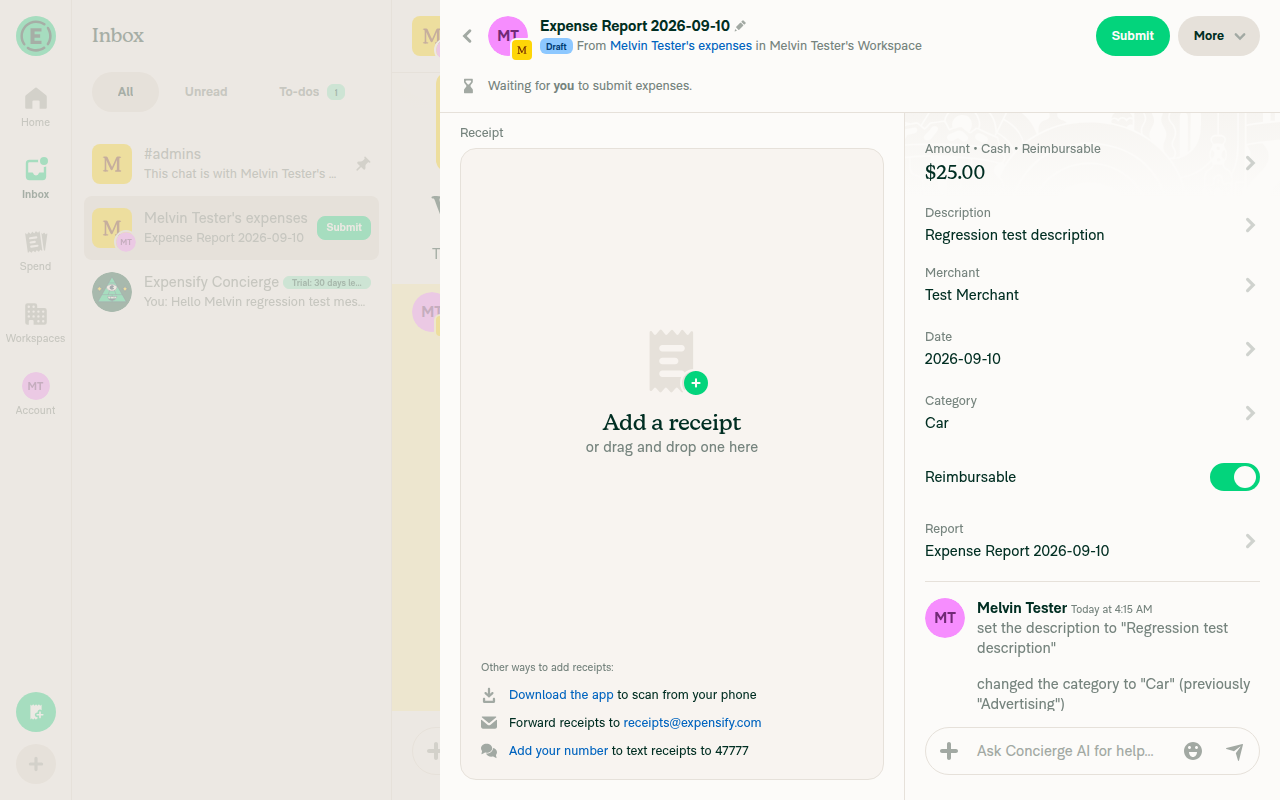Viewport: 1280px width, 800px height.
Task: Click the green create expense floating button
Action: tap(36, 712)
